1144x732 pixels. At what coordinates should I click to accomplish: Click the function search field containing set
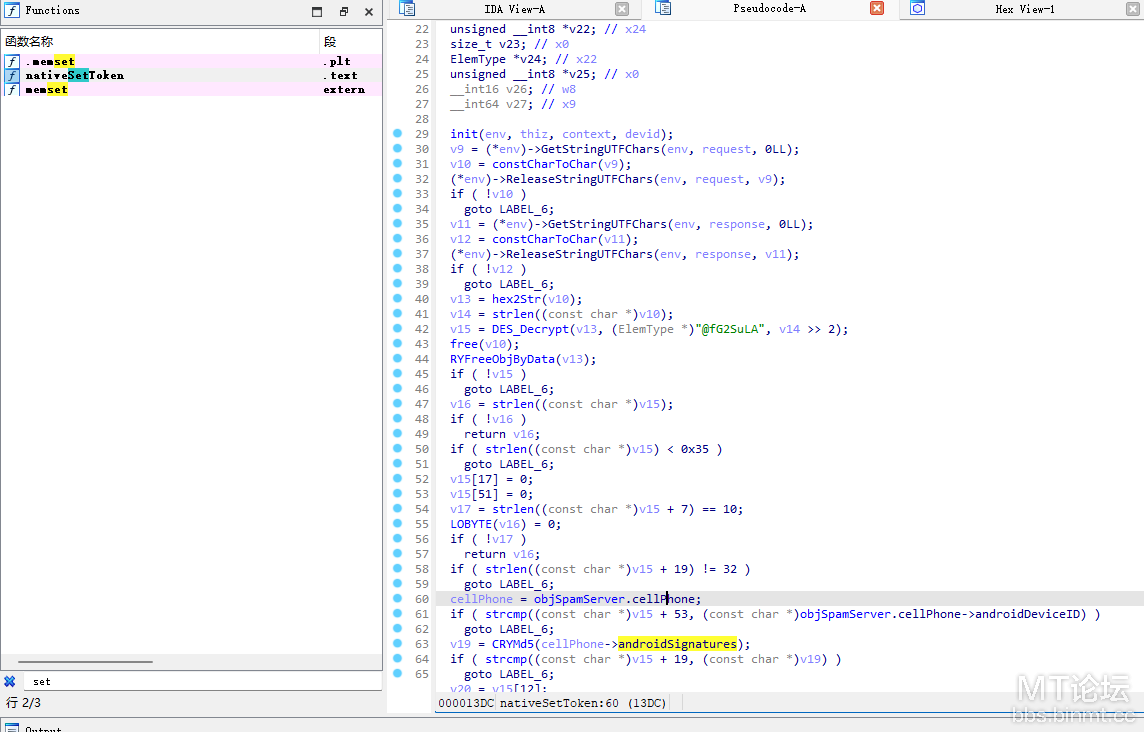(x=203, y=681)
